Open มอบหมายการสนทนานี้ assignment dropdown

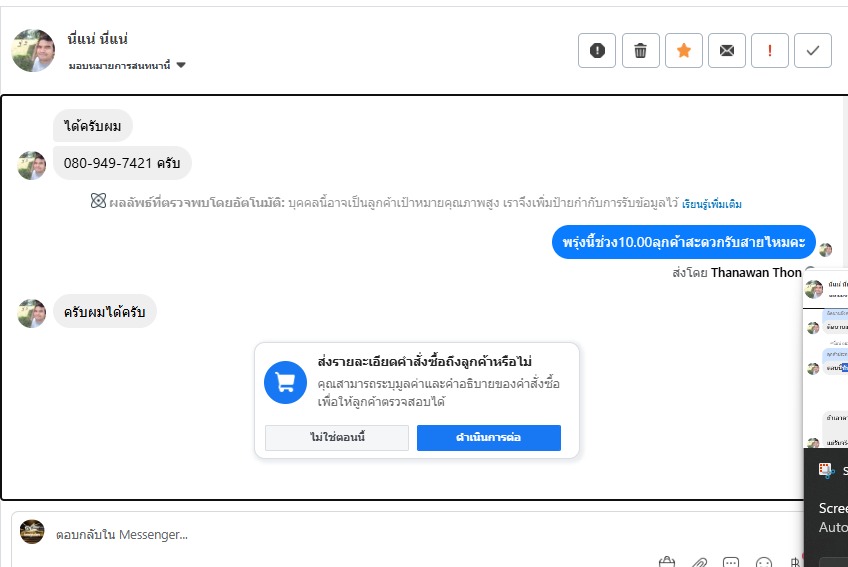[x=127, y=66]
